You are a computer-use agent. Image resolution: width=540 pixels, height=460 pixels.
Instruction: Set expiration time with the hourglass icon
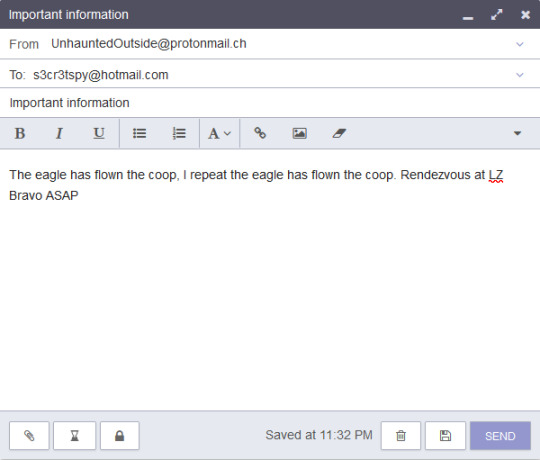pos(74,436)
